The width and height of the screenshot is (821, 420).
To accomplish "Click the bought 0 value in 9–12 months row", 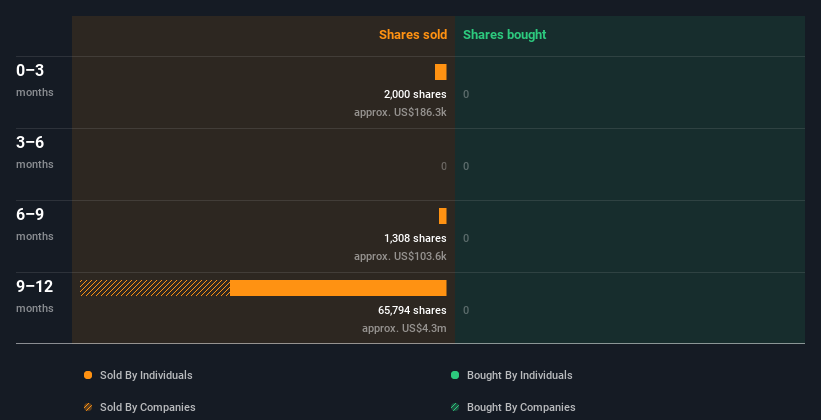I will pos(466,311).
